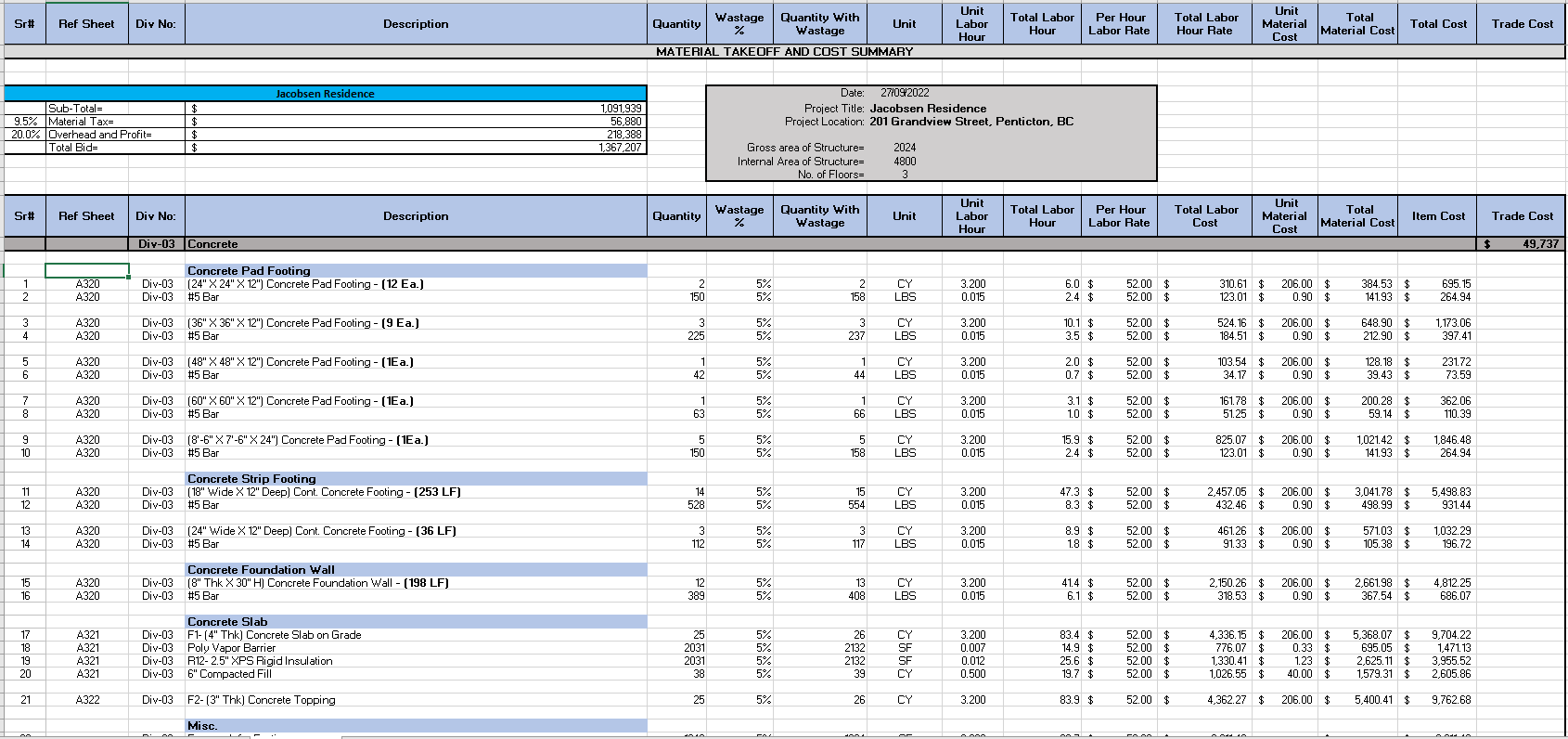The height and width of the screenshot is (739, 1568).
Task: Click the F2- (3" Thk) Concrete Topping description
Action: (x=262, y=700)
